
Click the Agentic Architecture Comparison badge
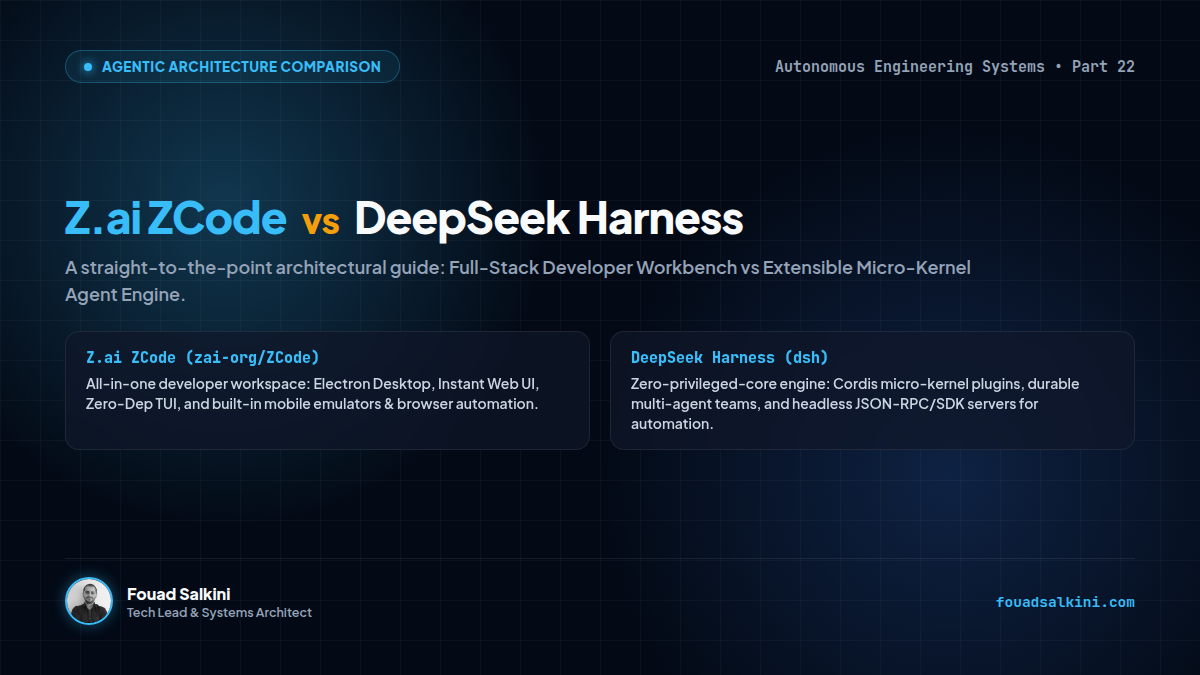[232, 67]
